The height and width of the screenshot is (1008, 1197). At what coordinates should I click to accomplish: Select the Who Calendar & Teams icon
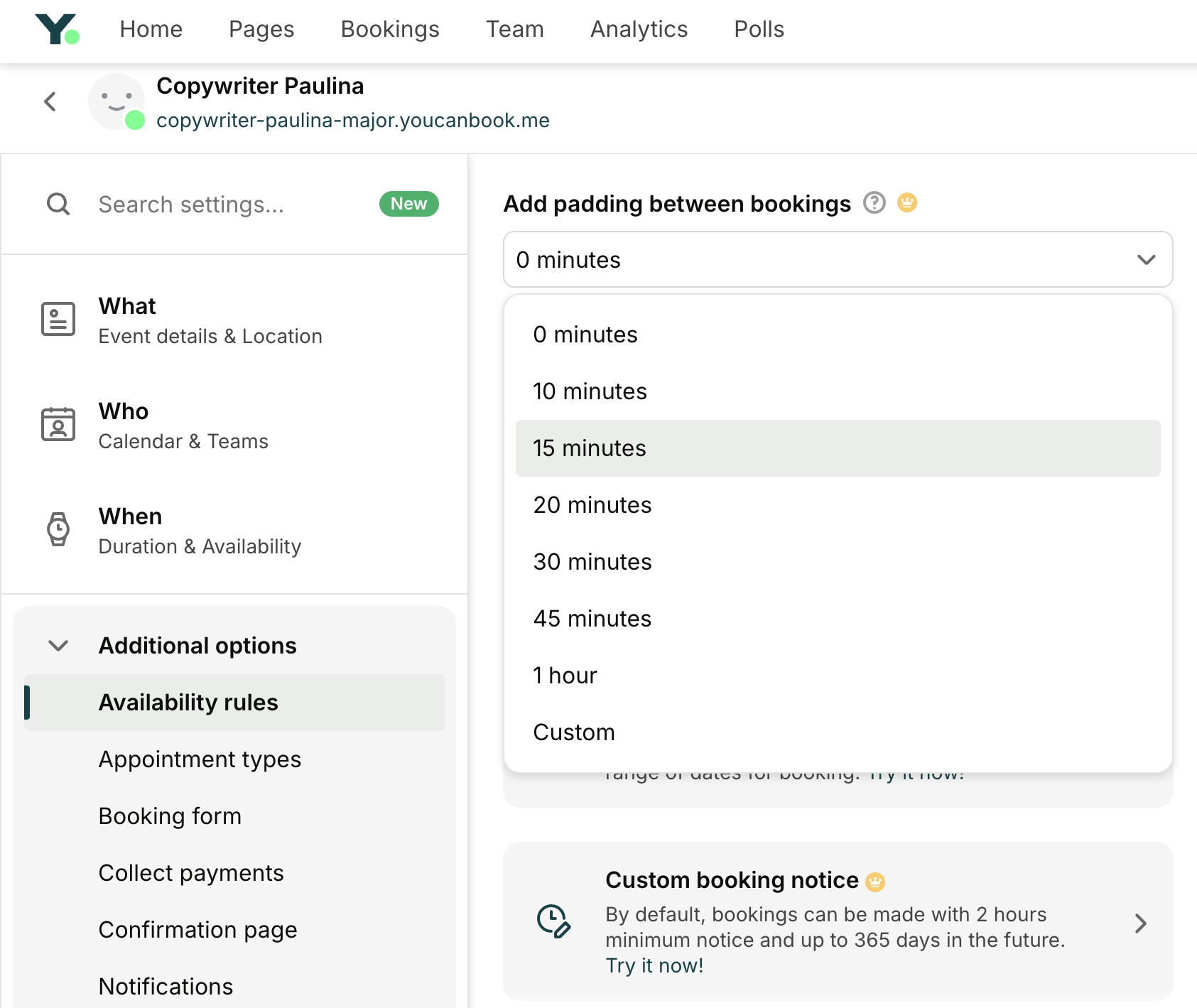[58, 424]
